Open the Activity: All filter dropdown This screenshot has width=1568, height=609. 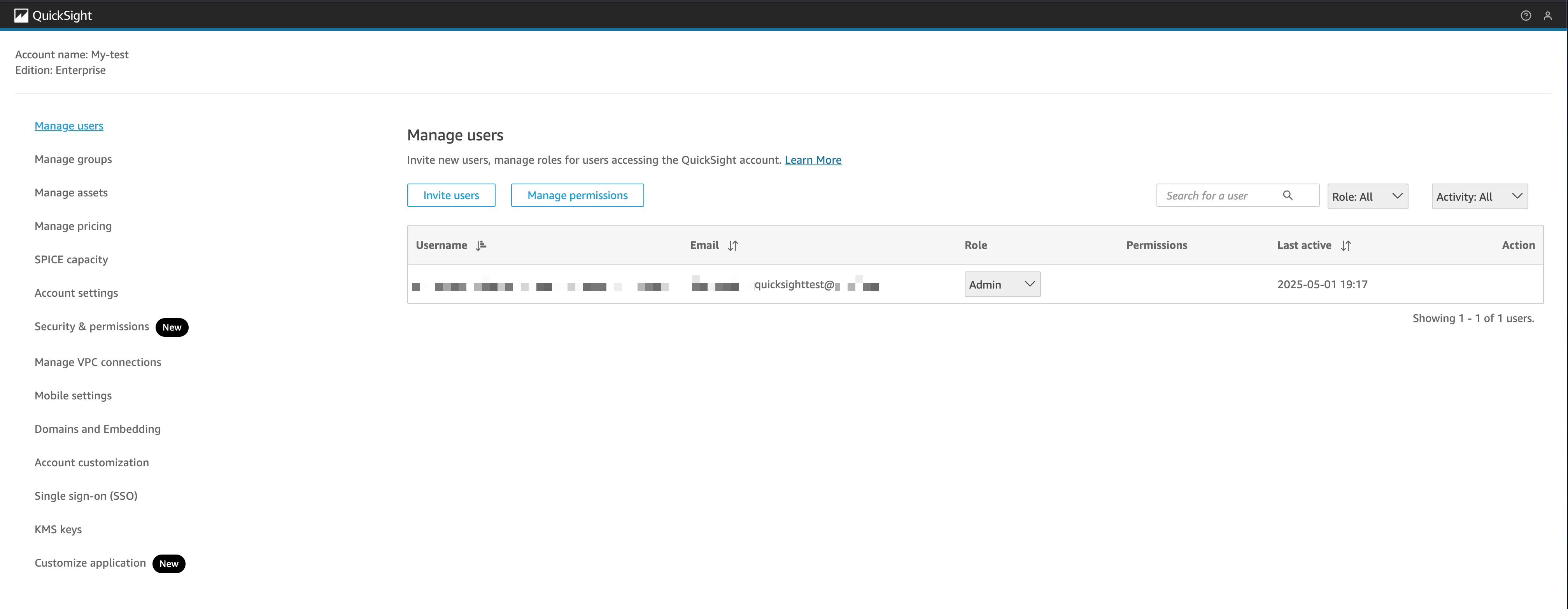(x=1479, y=196)
